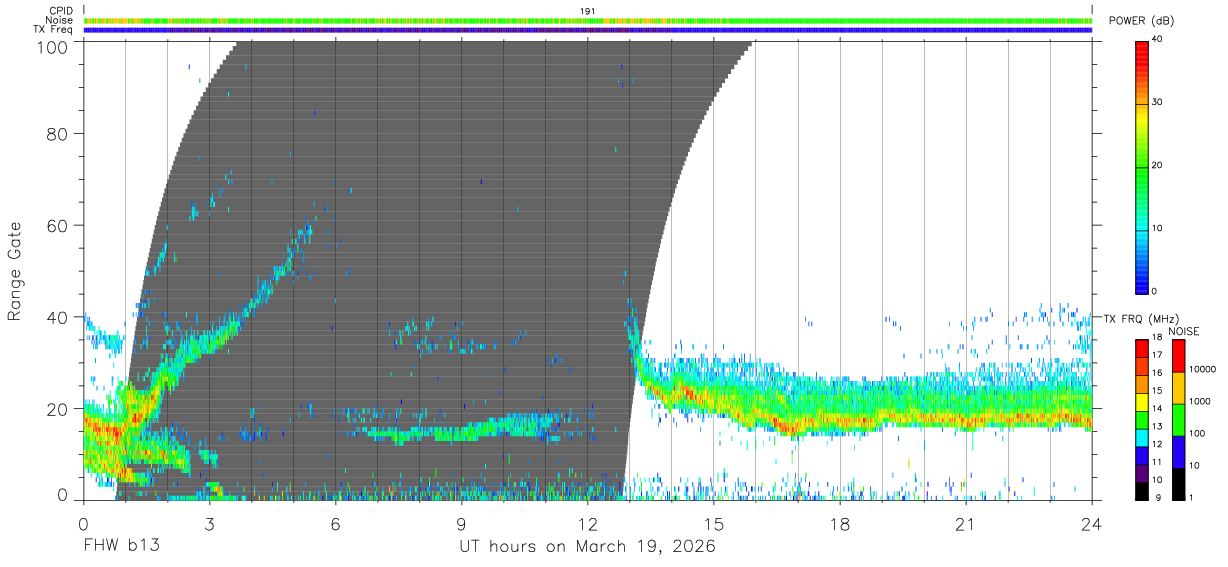The height and width of the screenshot is (567, 1228).
Task: Click the CPID label at top left
Action: tap(61, 10)
